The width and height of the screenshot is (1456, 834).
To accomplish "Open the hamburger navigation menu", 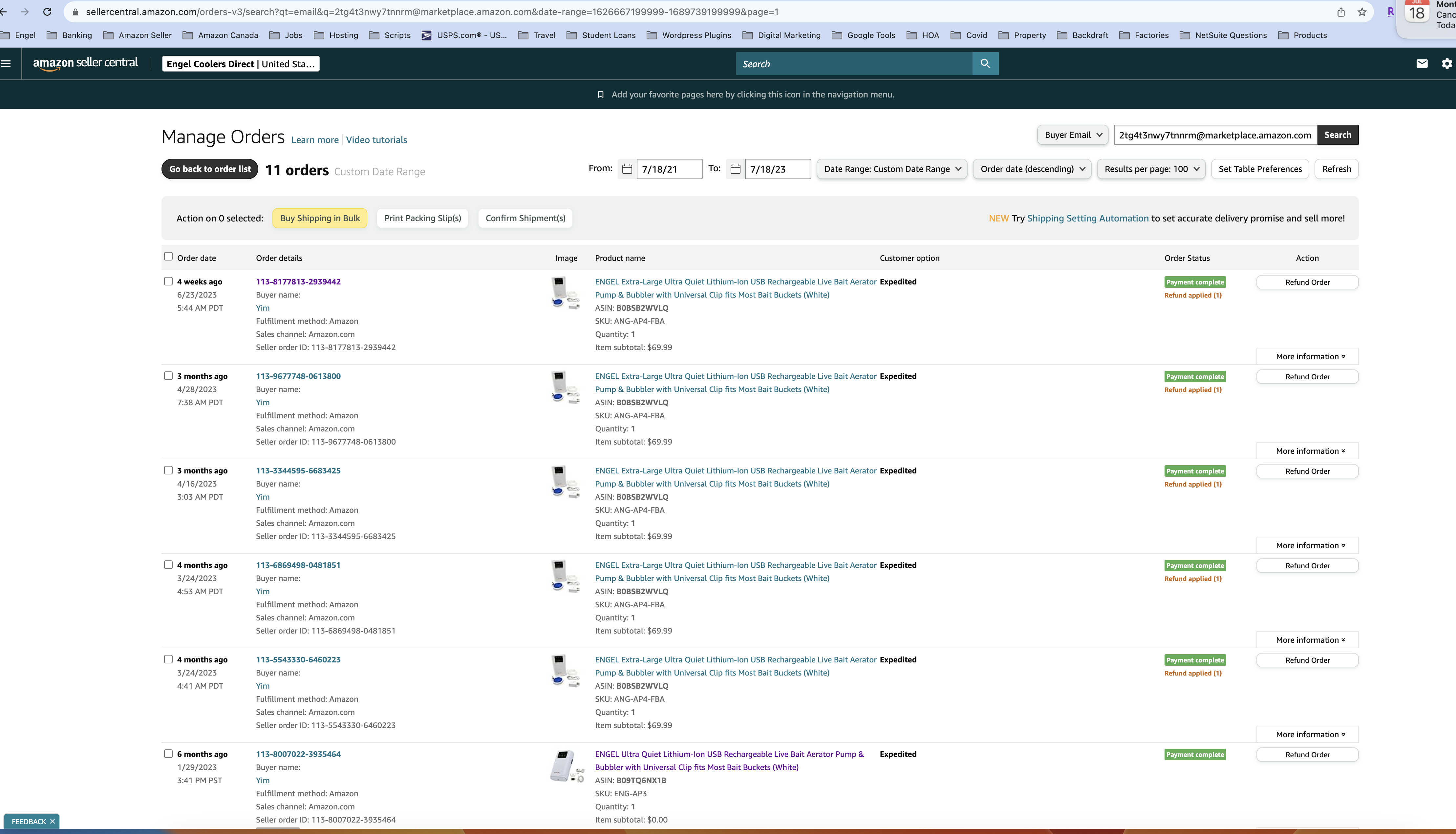I will [6, 64].
